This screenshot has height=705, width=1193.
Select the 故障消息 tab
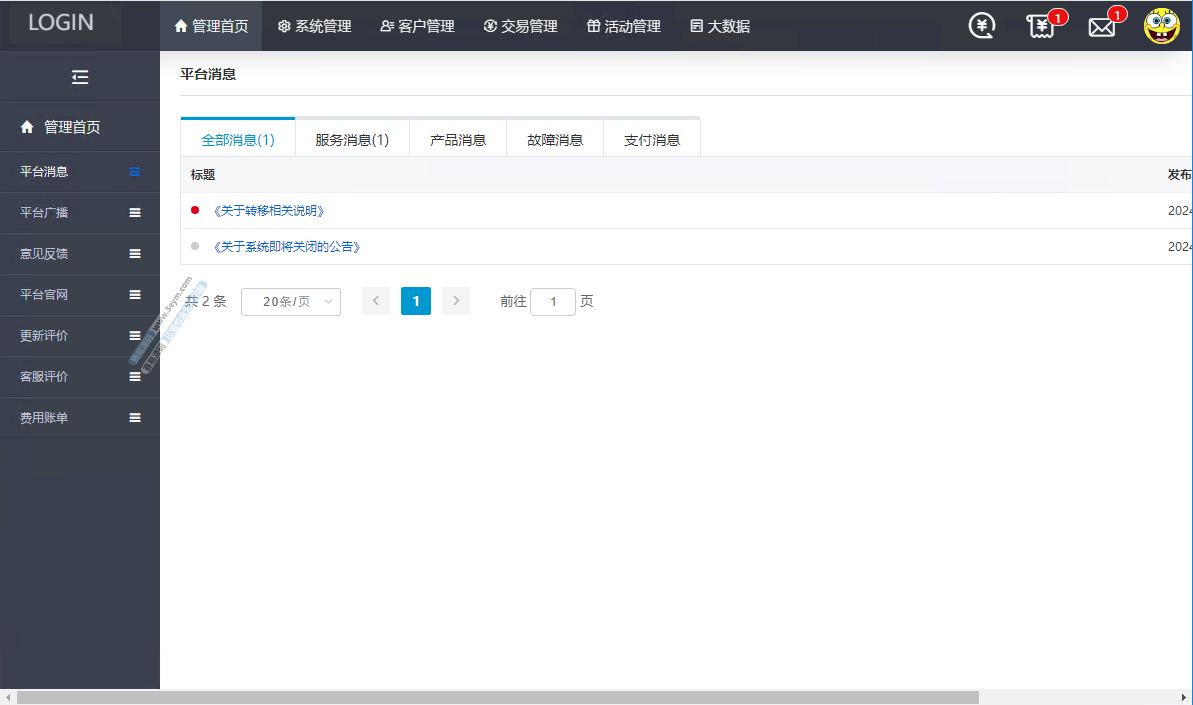click(555, 140)
